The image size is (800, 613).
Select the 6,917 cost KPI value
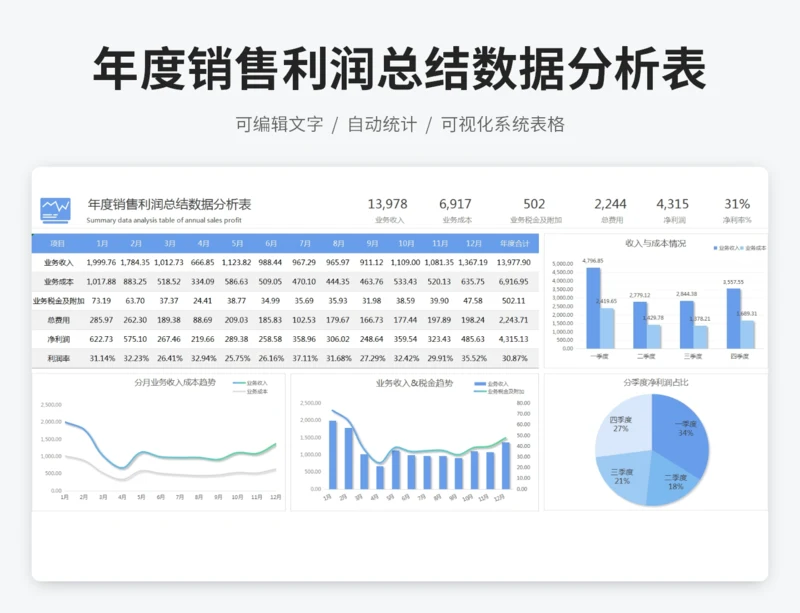coord(455,204)
